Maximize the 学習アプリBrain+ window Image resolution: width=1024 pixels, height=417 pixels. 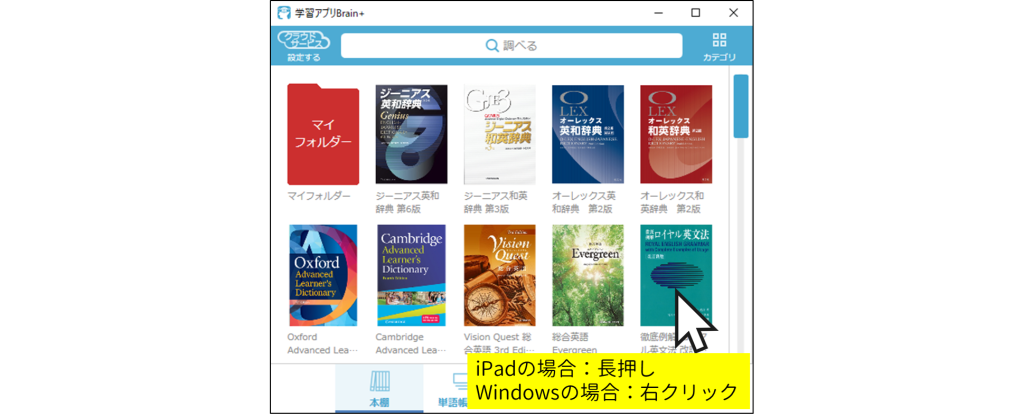[696, 13]
